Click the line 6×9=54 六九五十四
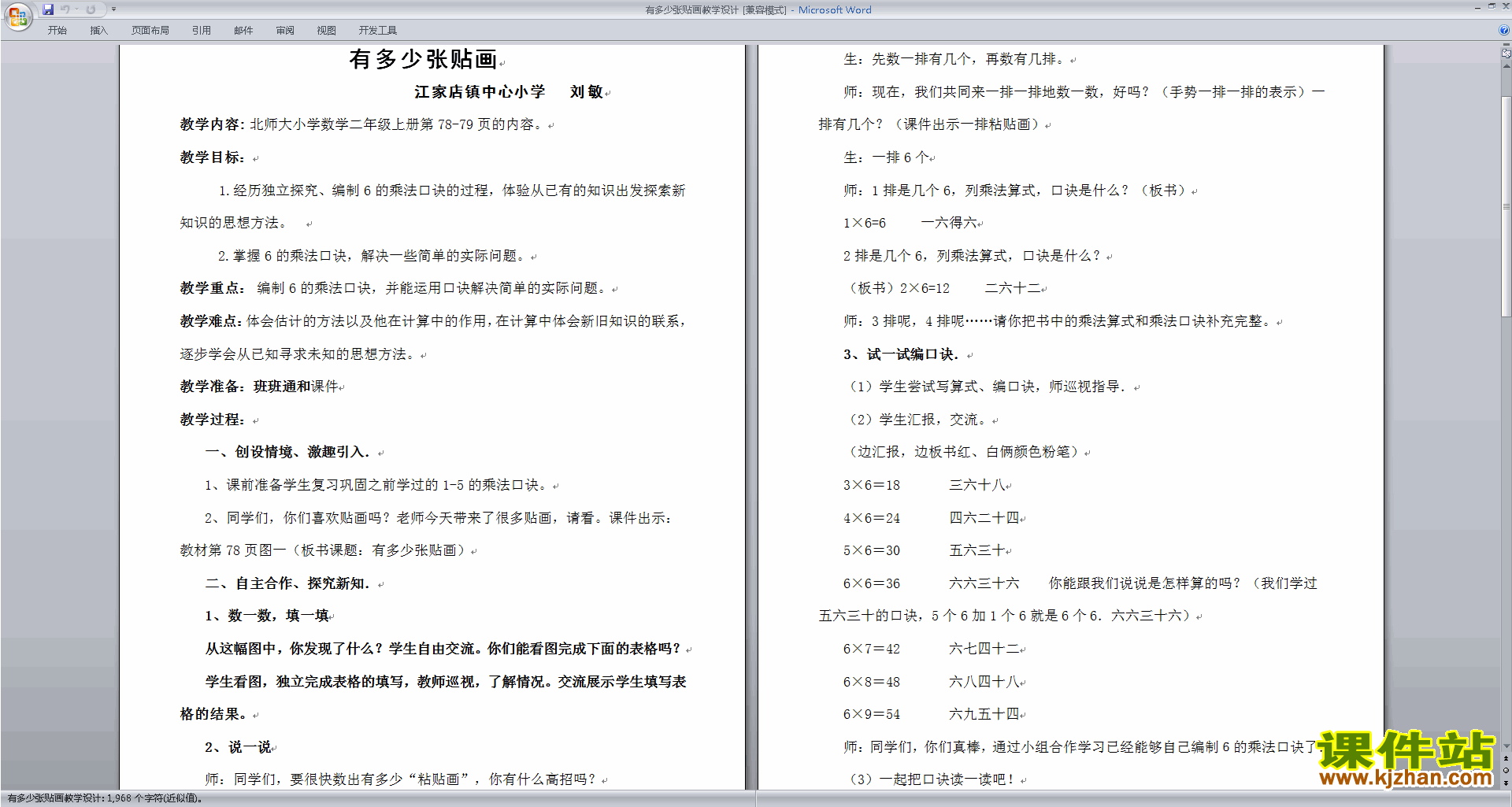This screenshot has width=1512, height=807. click(x=932, y=714)
